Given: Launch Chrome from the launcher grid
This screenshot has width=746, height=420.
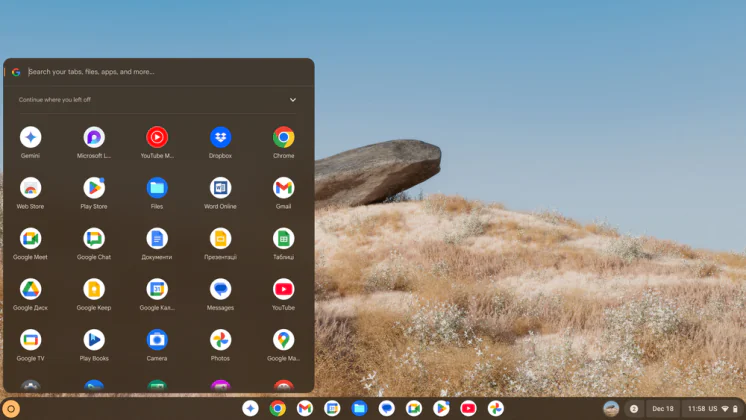Looking at the screenshot, I should (284, 137).
